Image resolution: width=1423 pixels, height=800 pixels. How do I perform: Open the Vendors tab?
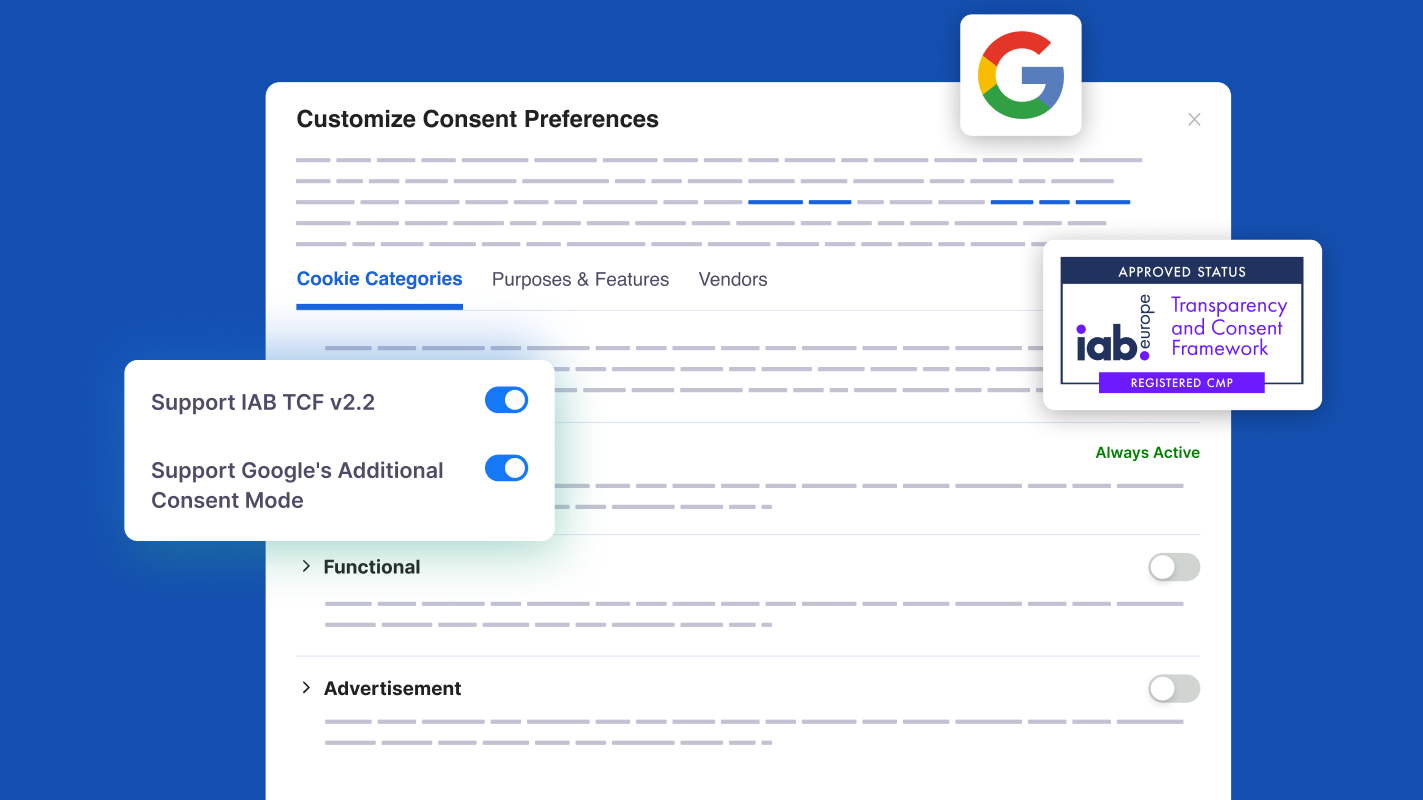coord(732,279)
